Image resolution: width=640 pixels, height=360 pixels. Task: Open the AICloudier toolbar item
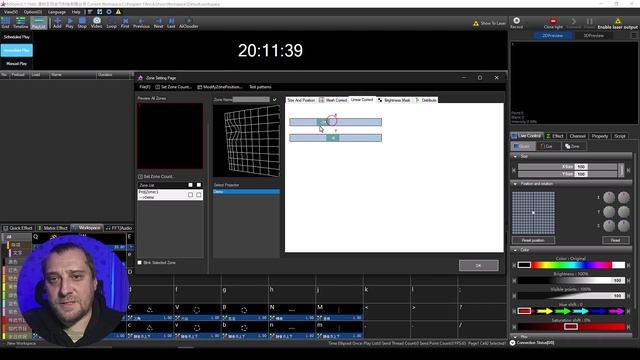tap(189, 22)
